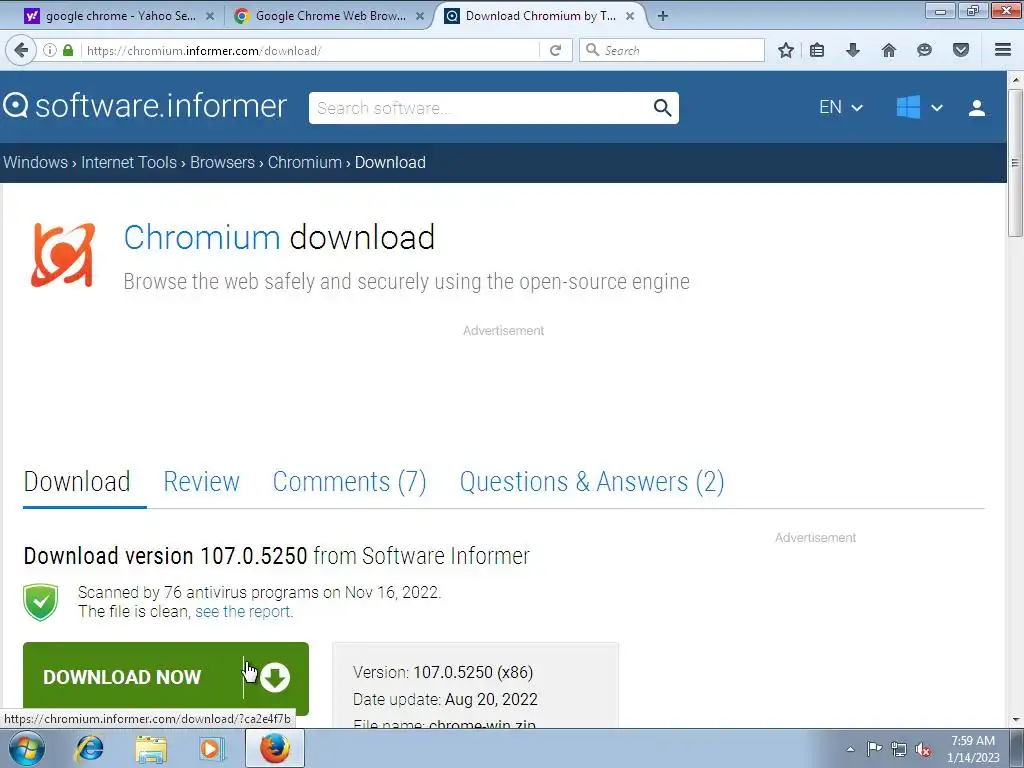This screenshot has width=1024, height=768.
Task: Open Windows Media Player from the taskbar
Action: 212,748
